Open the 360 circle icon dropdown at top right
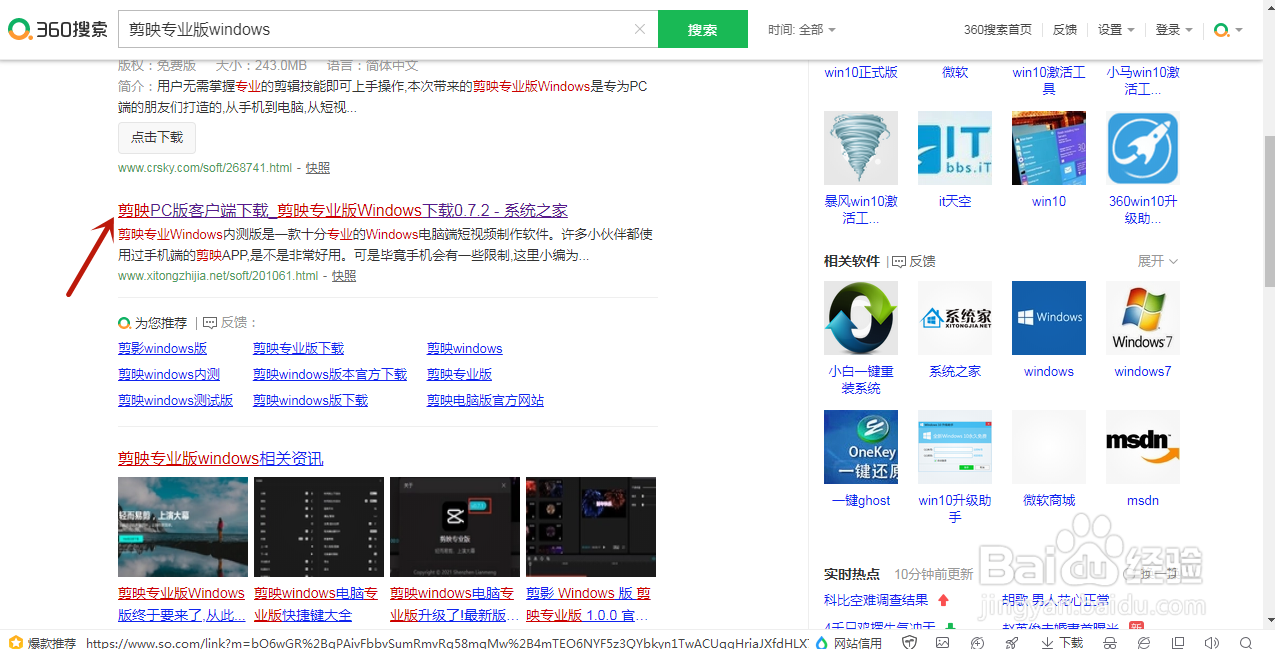1275x649 pixels. [1228, 29]
